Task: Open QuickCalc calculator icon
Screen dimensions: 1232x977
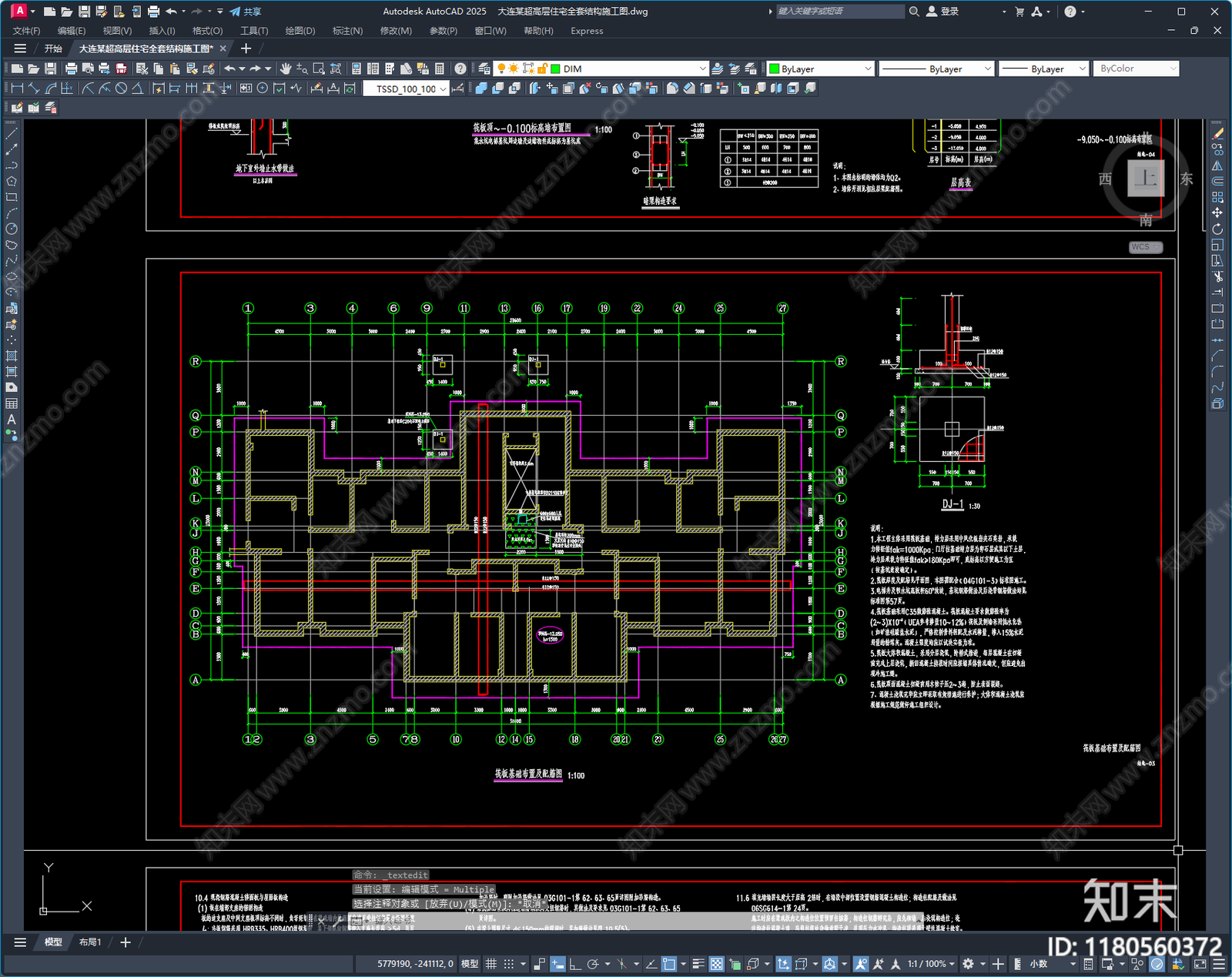Action: coord(440,69)
